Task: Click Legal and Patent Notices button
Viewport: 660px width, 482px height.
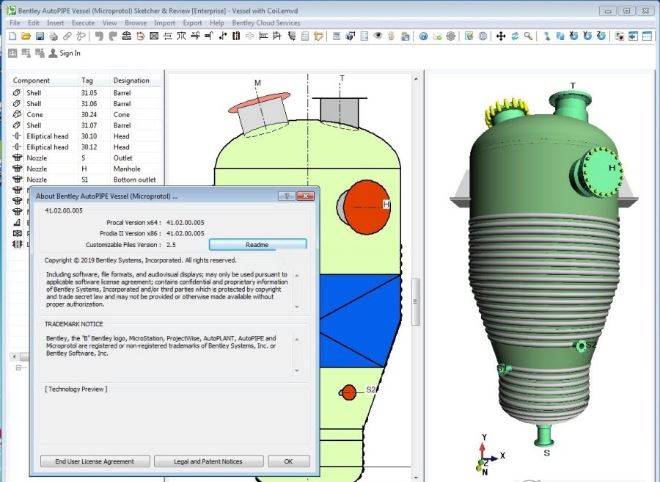Action: click(208, 461)
